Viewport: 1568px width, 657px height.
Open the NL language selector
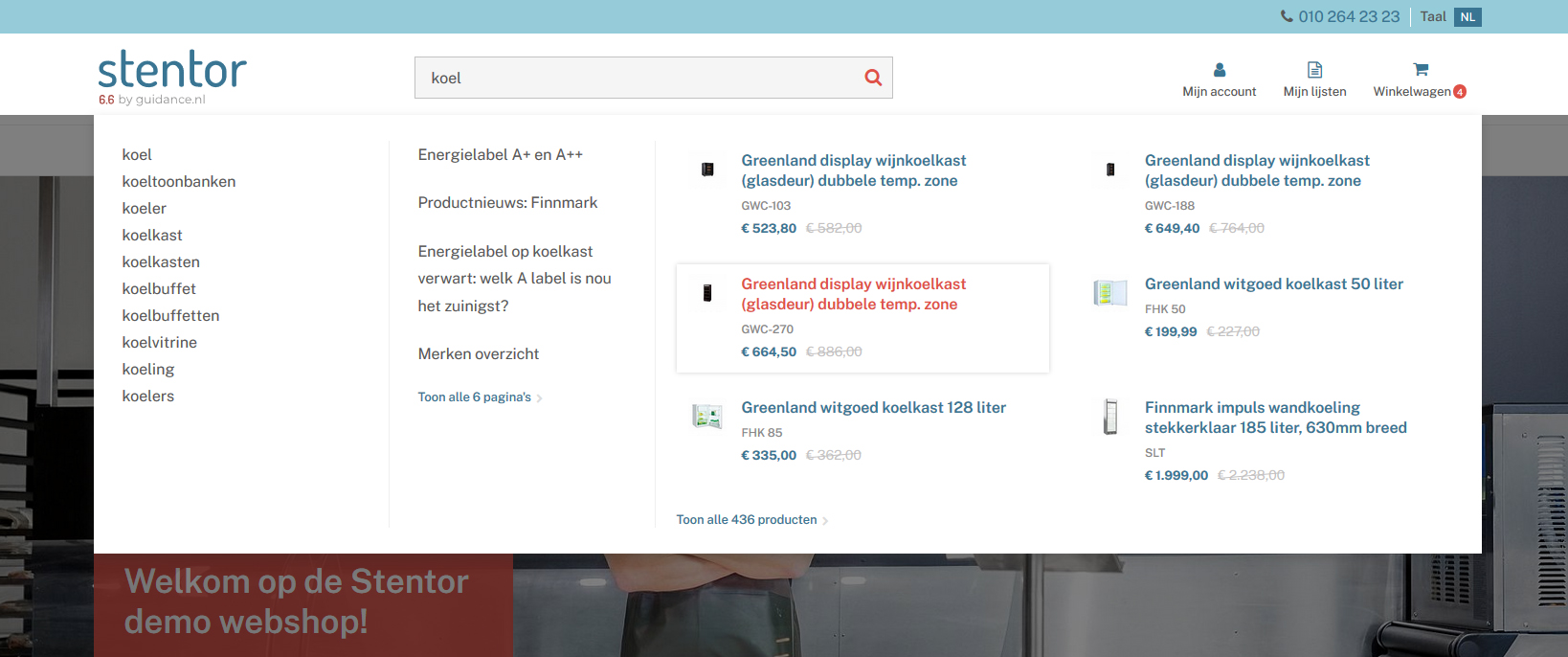point(1467,17)
